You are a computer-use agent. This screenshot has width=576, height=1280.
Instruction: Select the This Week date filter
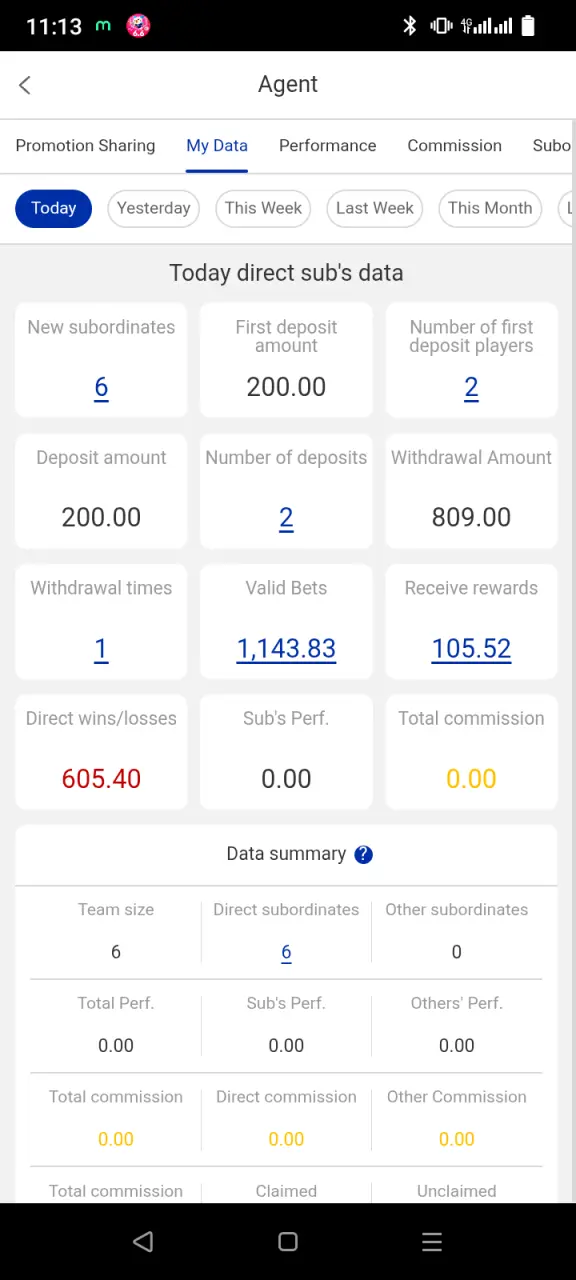pyautogui.click(x=263, y=208)
